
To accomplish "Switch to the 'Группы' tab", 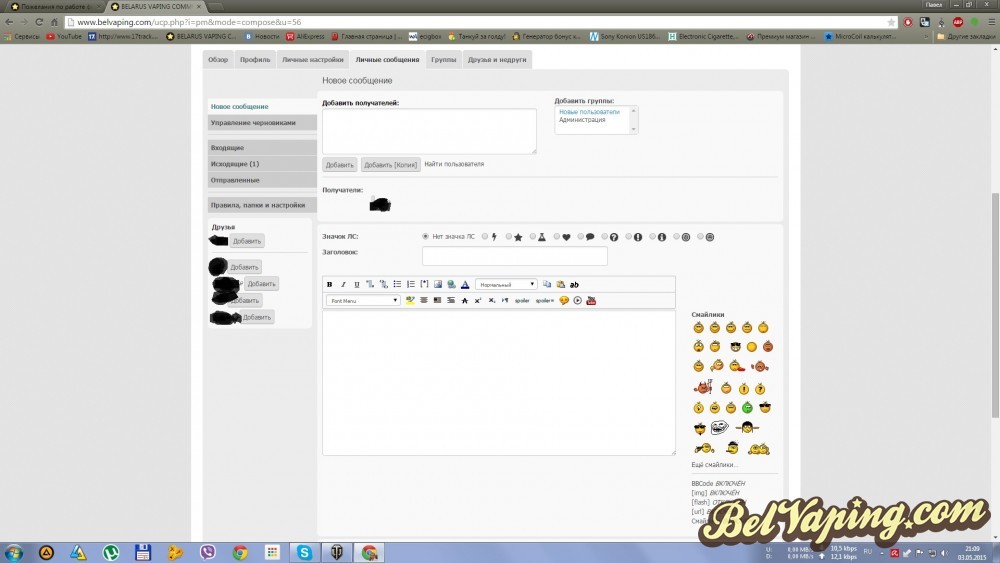I will pos(443,59).
